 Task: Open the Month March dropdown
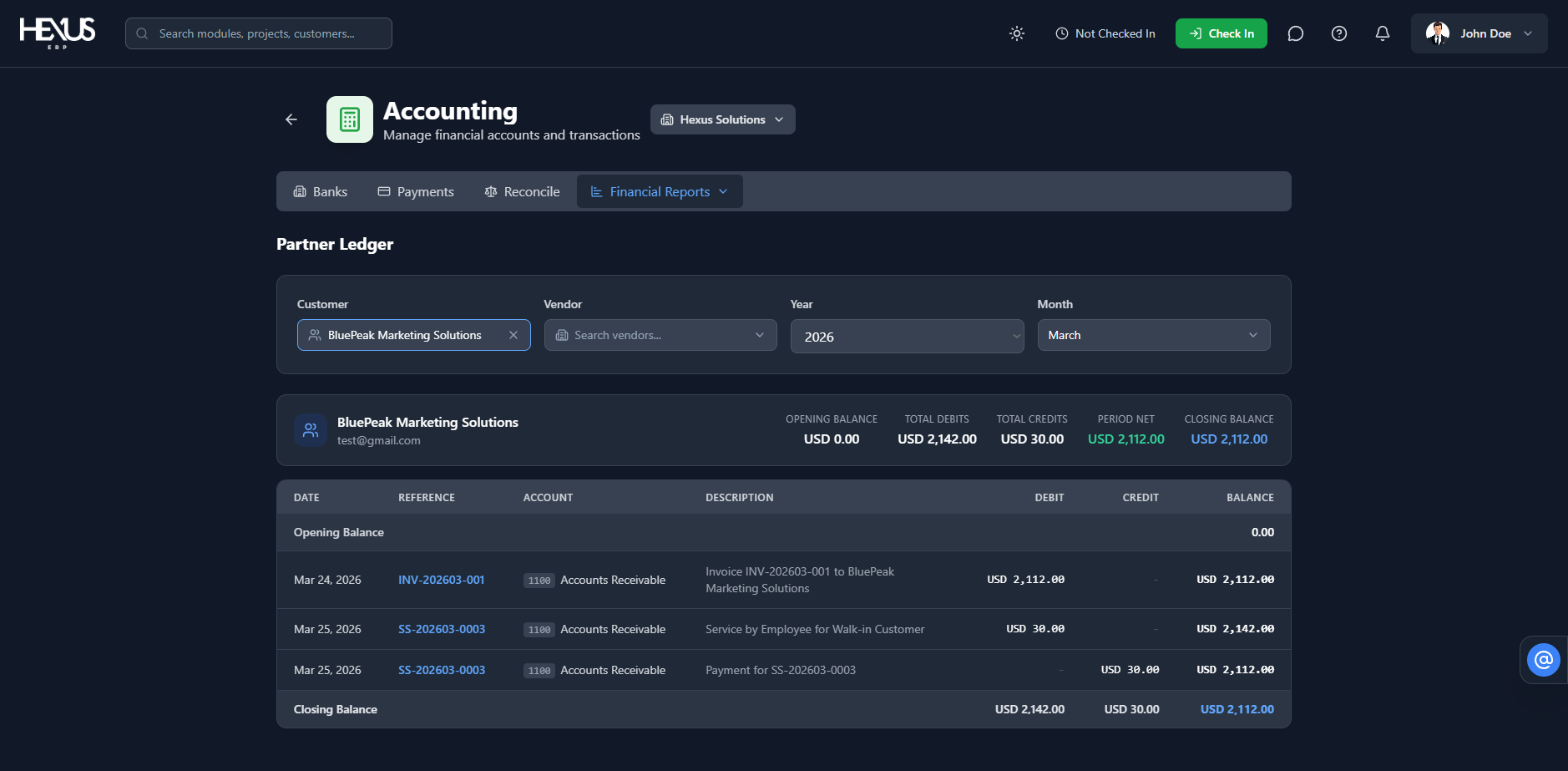pos(1154,335)
